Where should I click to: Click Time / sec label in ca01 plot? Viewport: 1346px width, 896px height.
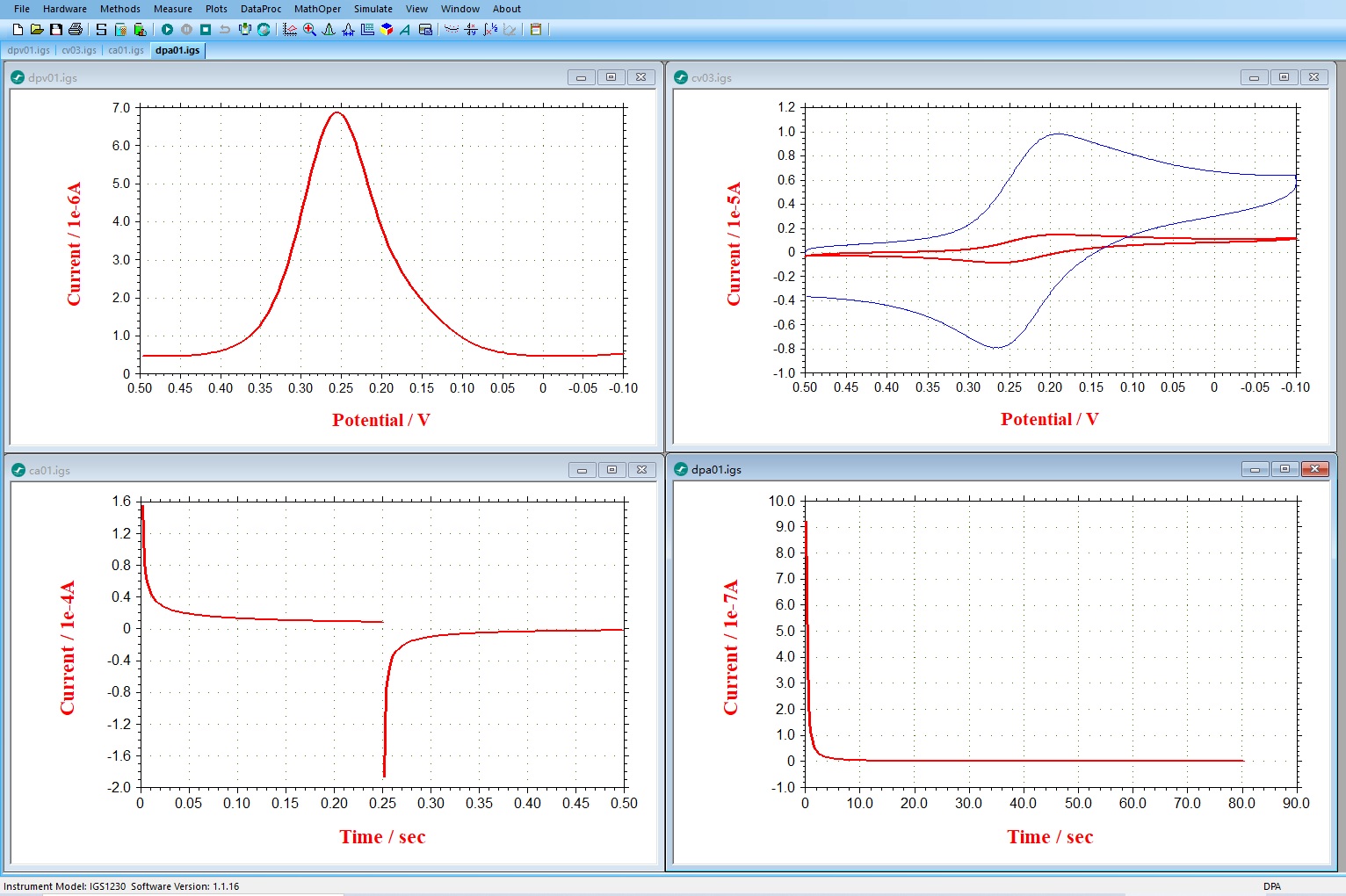coord(382,837)
